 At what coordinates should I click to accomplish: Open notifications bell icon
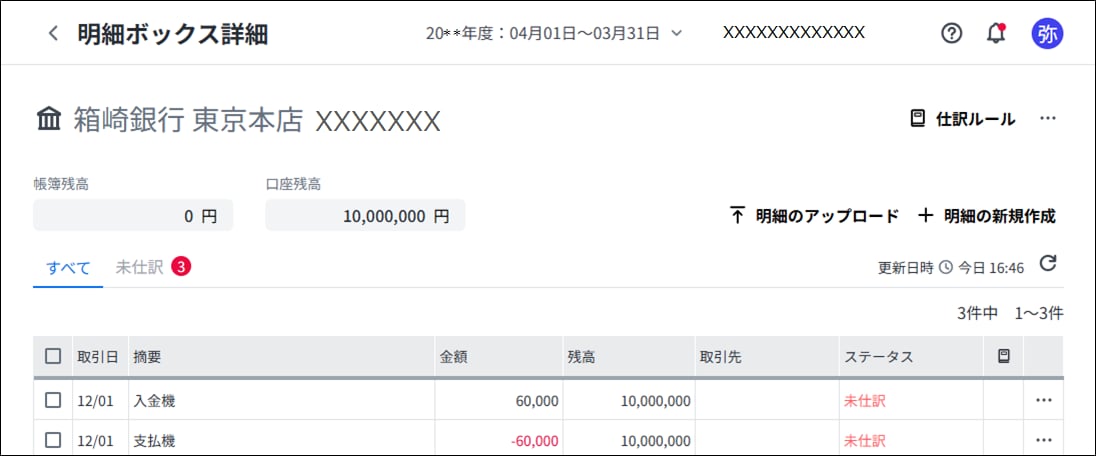point(996,33)
